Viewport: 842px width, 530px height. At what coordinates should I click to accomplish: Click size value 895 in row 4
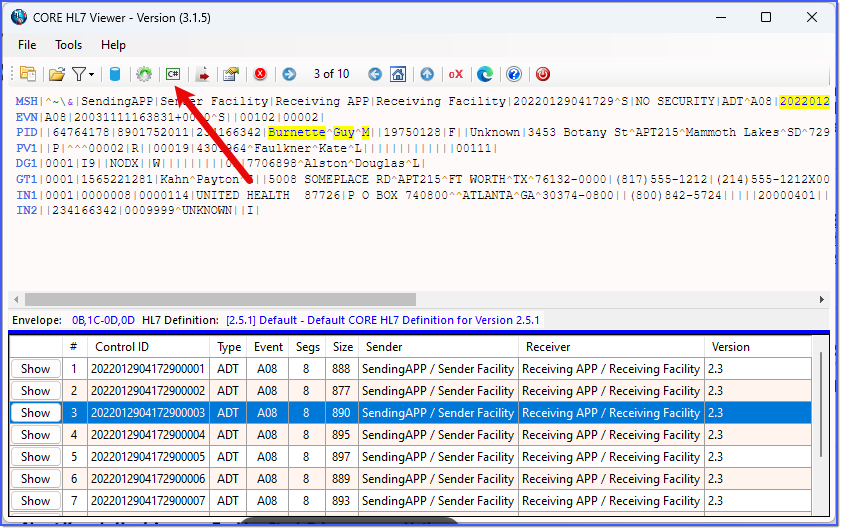coord(341,435)
